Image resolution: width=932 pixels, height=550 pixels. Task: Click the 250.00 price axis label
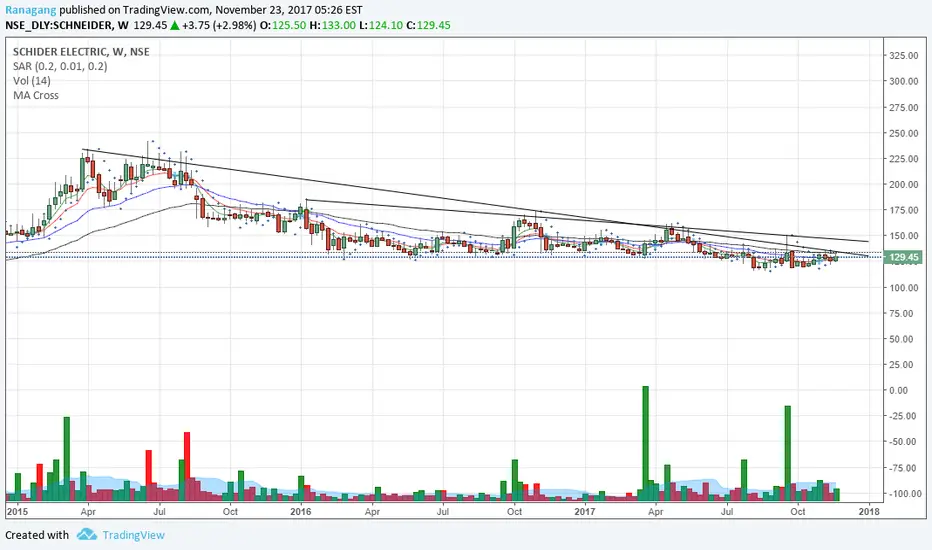coord(903,133)
